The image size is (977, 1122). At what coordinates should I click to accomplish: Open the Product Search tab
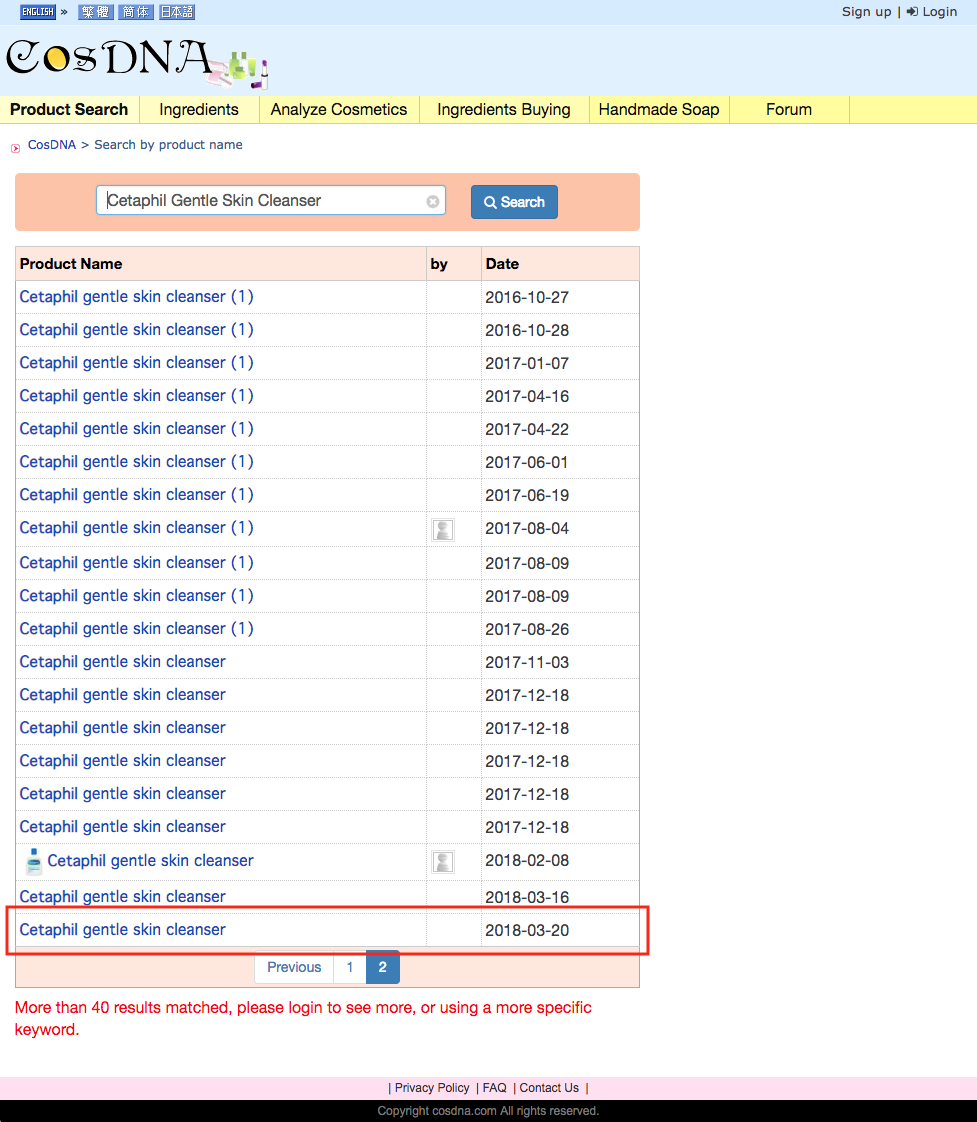tap(69, 109)
